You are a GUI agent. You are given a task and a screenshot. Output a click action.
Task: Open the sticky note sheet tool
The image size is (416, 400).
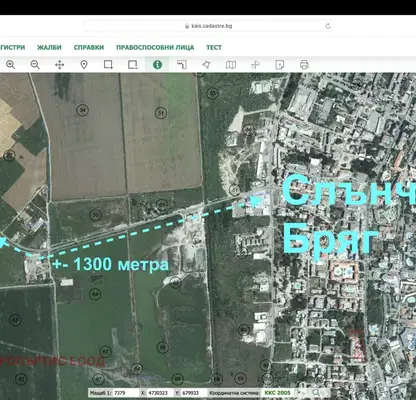coord(280,64)
